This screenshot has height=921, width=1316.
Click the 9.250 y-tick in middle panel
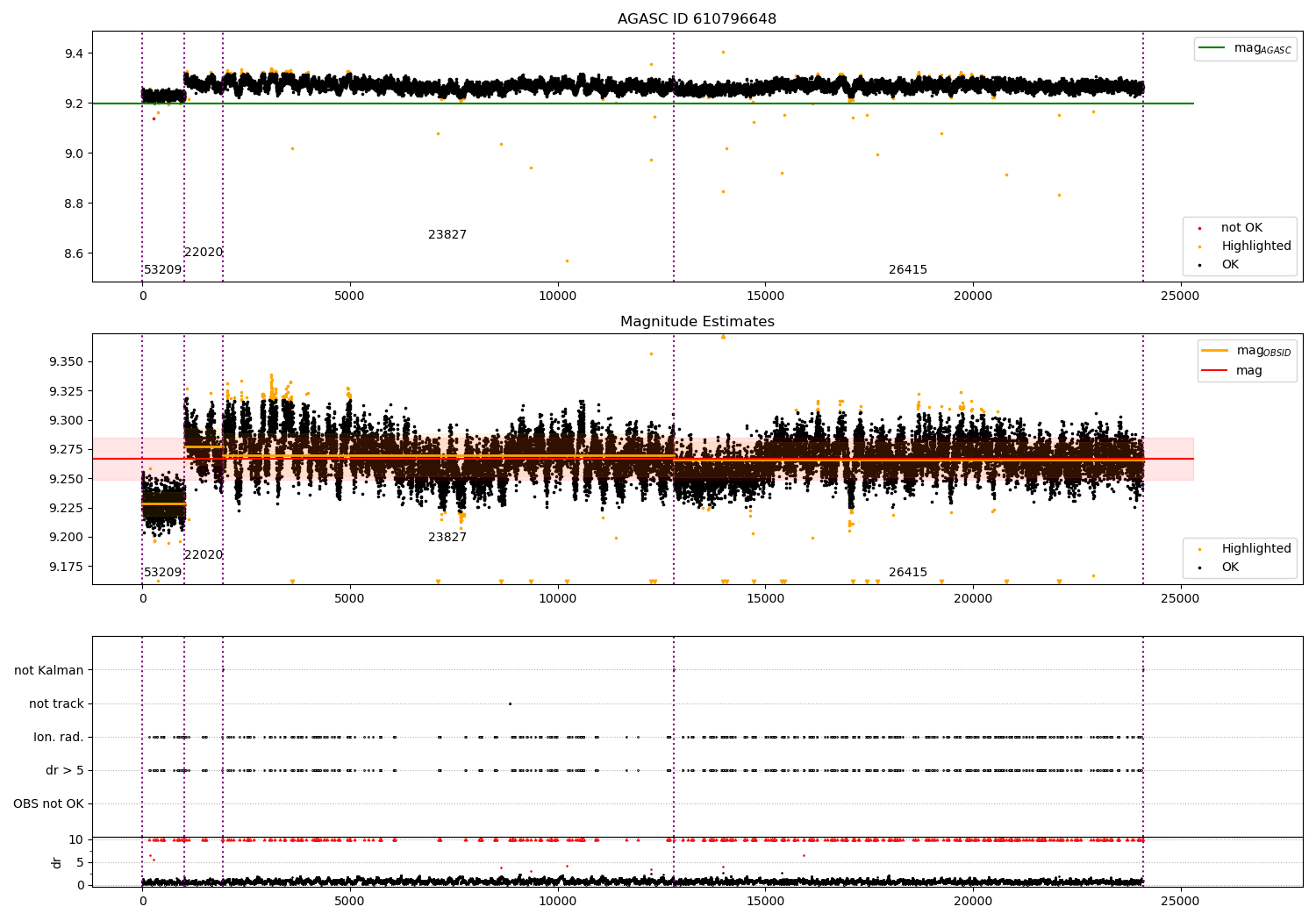[67, 479]
